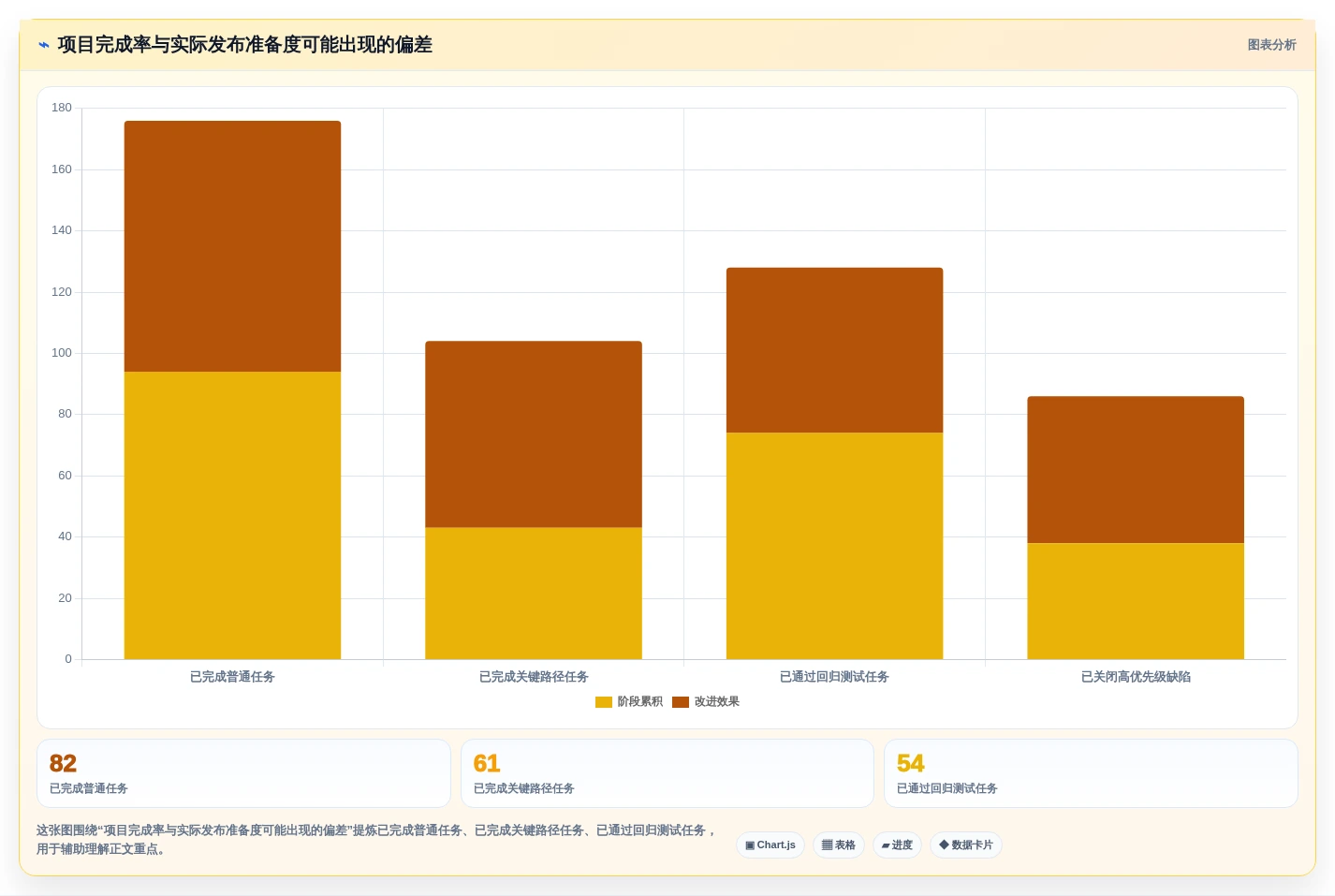Open the 54 已通过回归测试任务 data card

pos(1091,773)
